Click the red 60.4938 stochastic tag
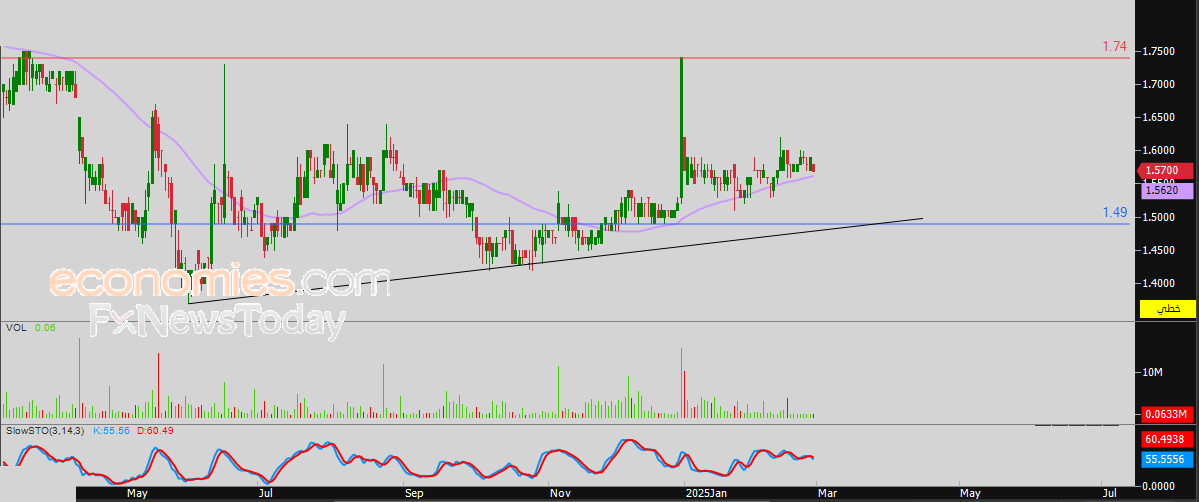This screenshot has width=1199, height=502. [x=1168, y=439]
